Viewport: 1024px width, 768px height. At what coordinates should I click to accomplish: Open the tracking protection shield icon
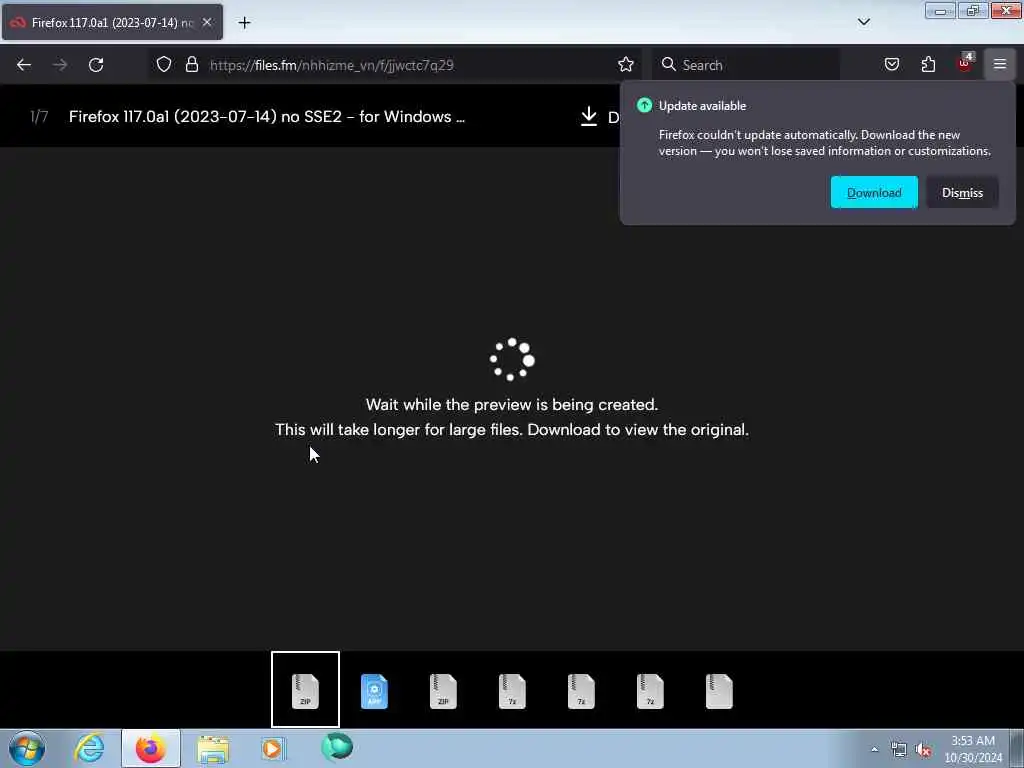[x=164, y=64]
